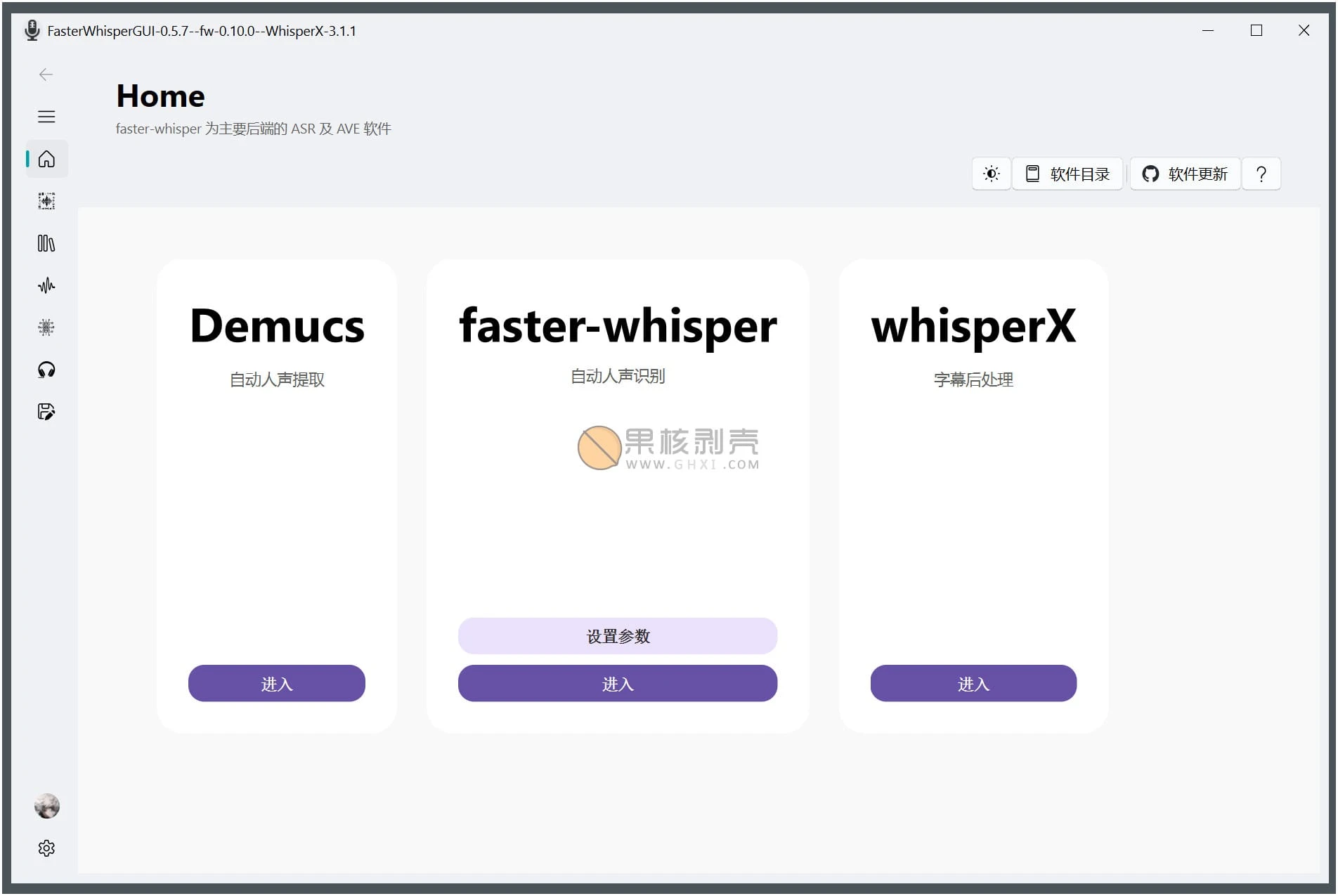Open the Settings gear at bottom sidebar
The image size is (1338, 896).
point(46,848)
